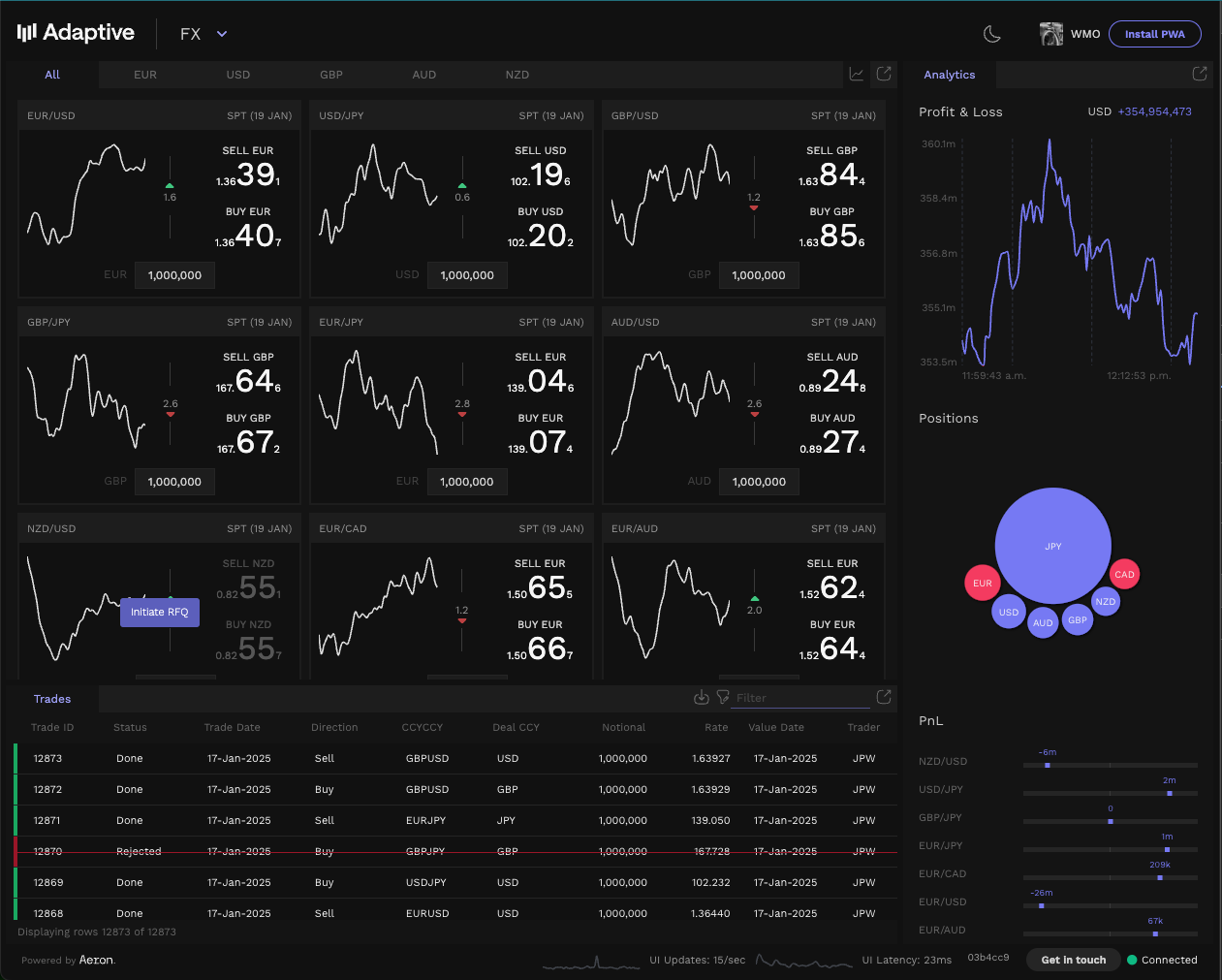This screenshot has height=980, width=1222.
Task: Open the FX workspace dropdown
Action: click(x=203, y=32)
